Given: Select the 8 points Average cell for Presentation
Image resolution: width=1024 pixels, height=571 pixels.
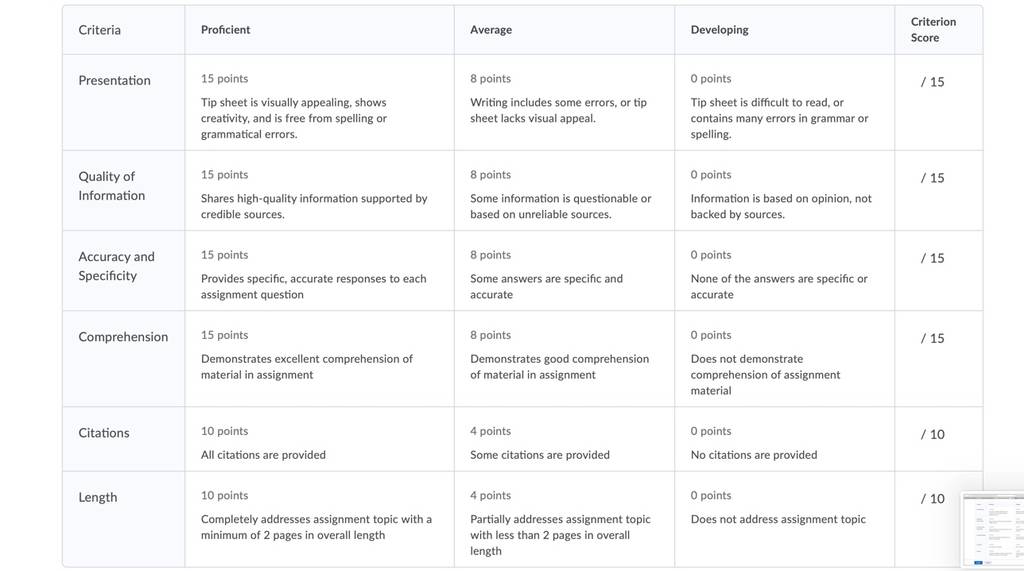Looking at the screenshot, I should pyautogui.click(x=564, y=103).
